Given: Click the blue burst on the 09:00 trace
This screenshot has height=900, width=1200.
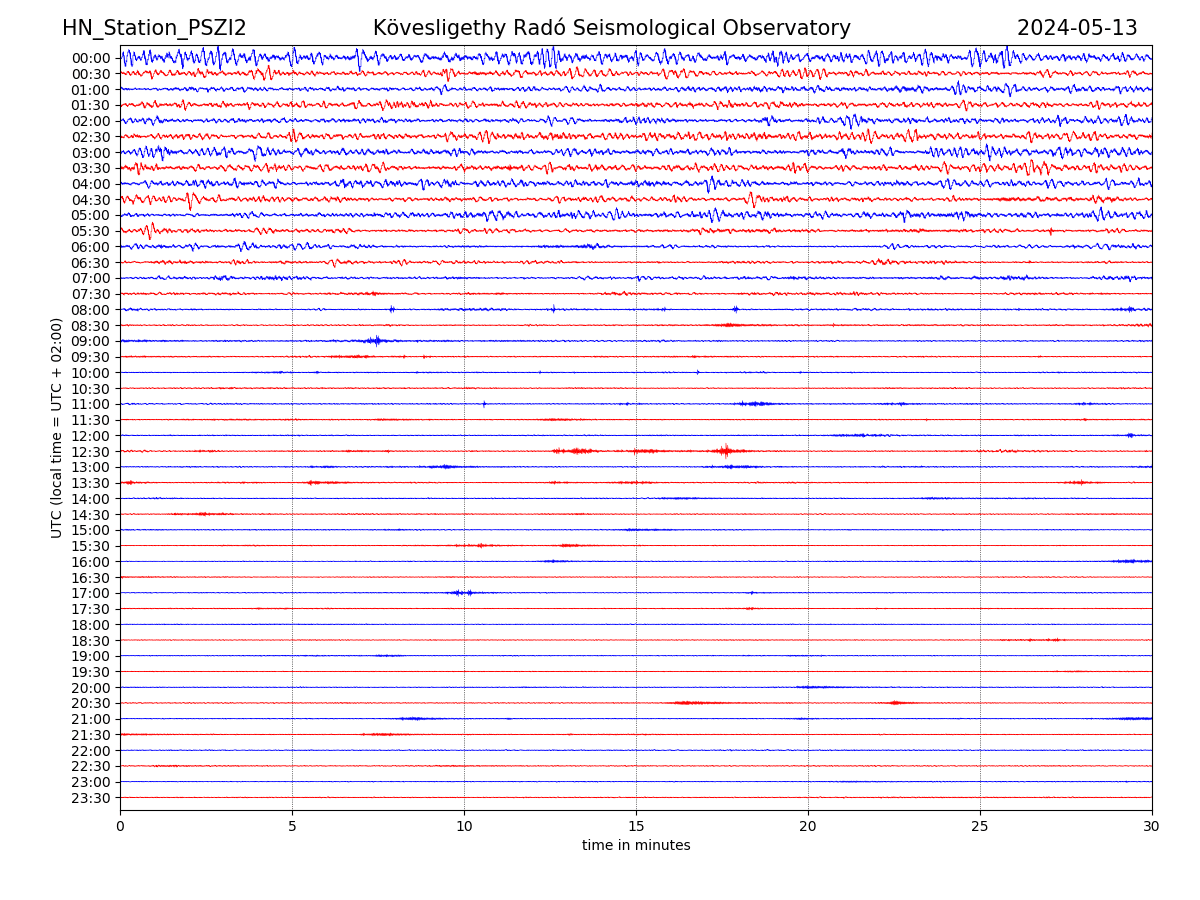Looking at the screenshot, I should pyautogui.click(x=375, y=341).
